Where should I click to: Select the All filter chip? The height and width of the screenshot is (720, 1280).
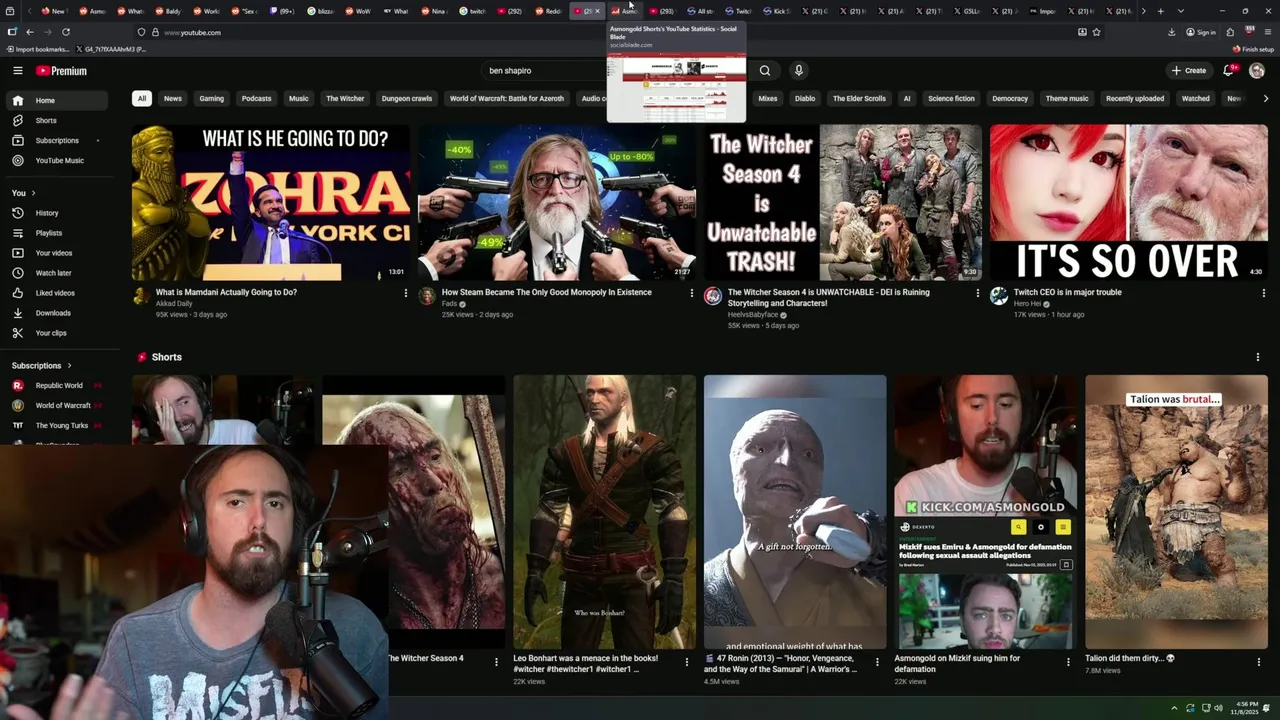pyautogui.click(x=142, y=99)
